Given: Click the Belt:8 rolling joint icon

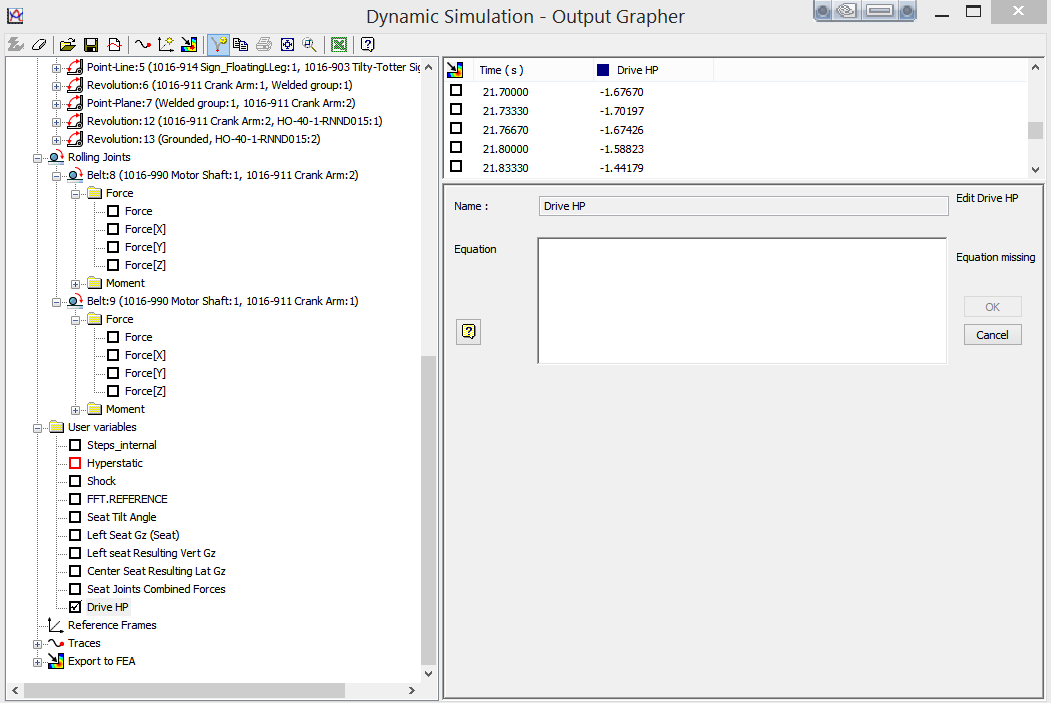Looking at the screenshot, I should (75, 175).
